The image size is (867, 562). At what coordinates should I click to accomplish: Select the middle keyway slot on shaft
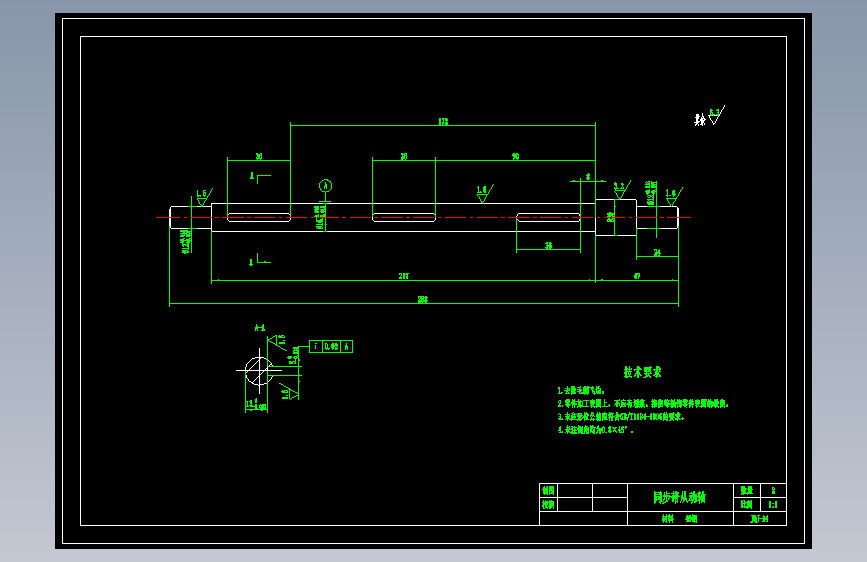[404, 217]
